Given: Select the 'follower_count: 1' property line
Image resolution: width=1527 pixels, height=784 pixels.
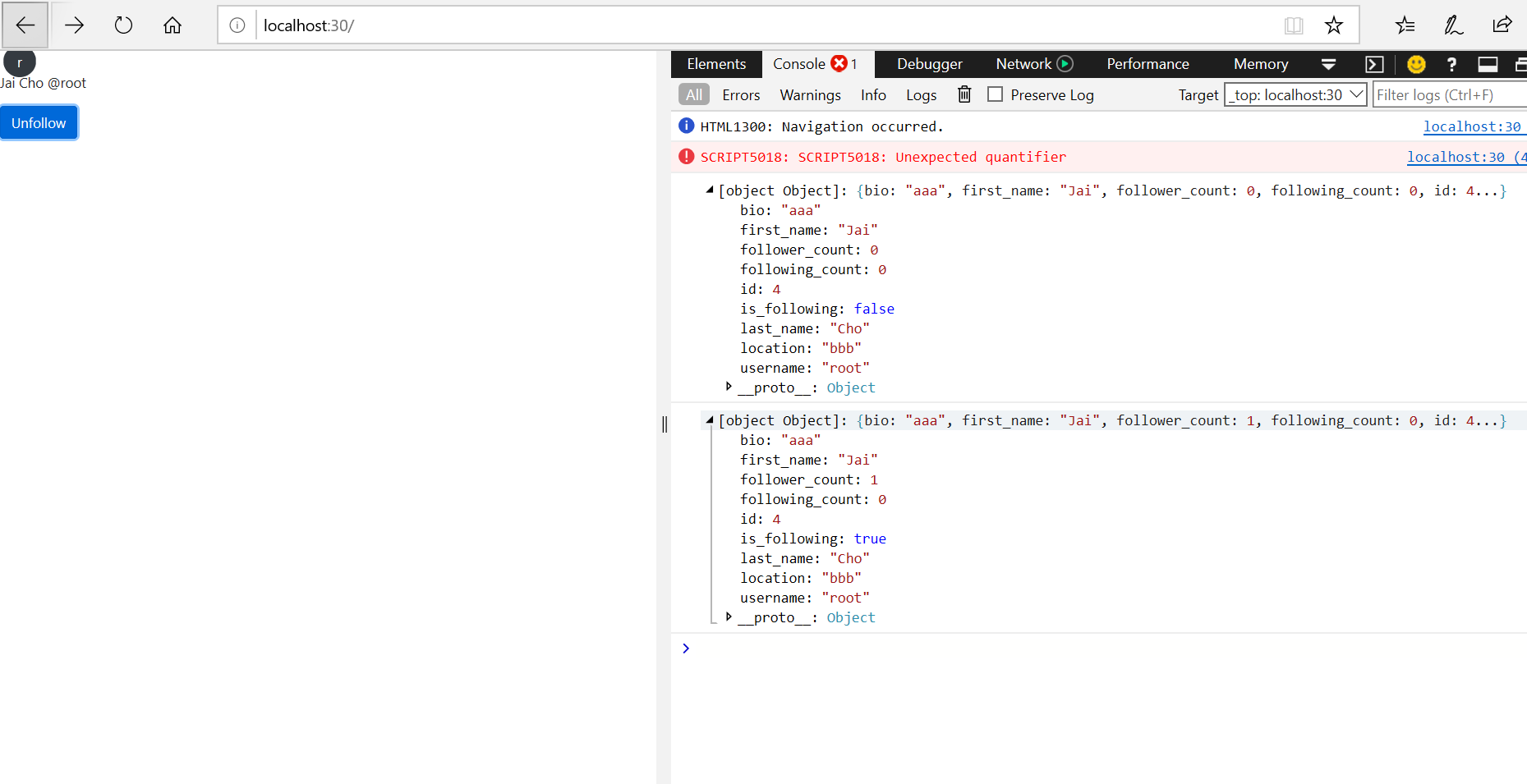Looking at the screenshot, I should (809, 479).
